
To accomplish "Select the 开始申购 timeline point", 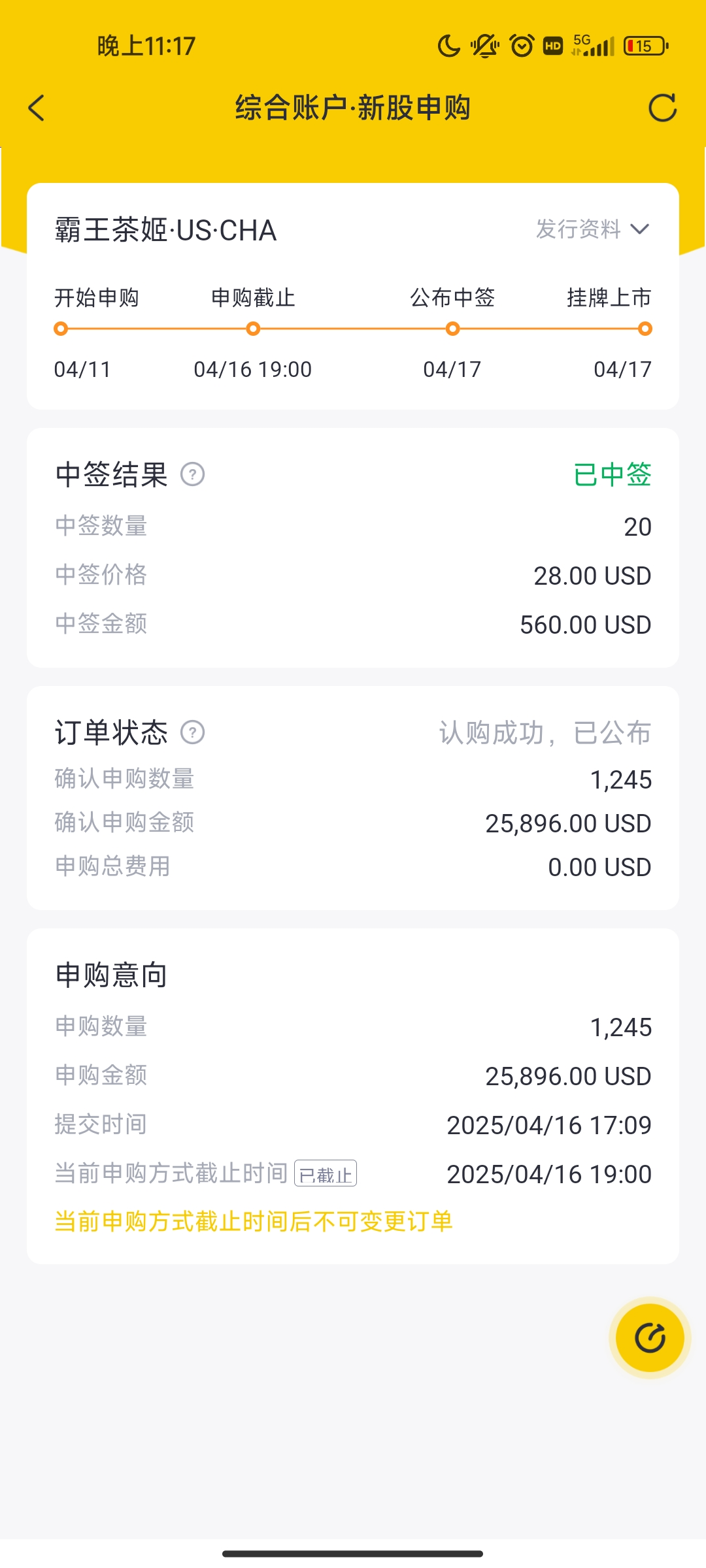I will (x=61, y=329).
